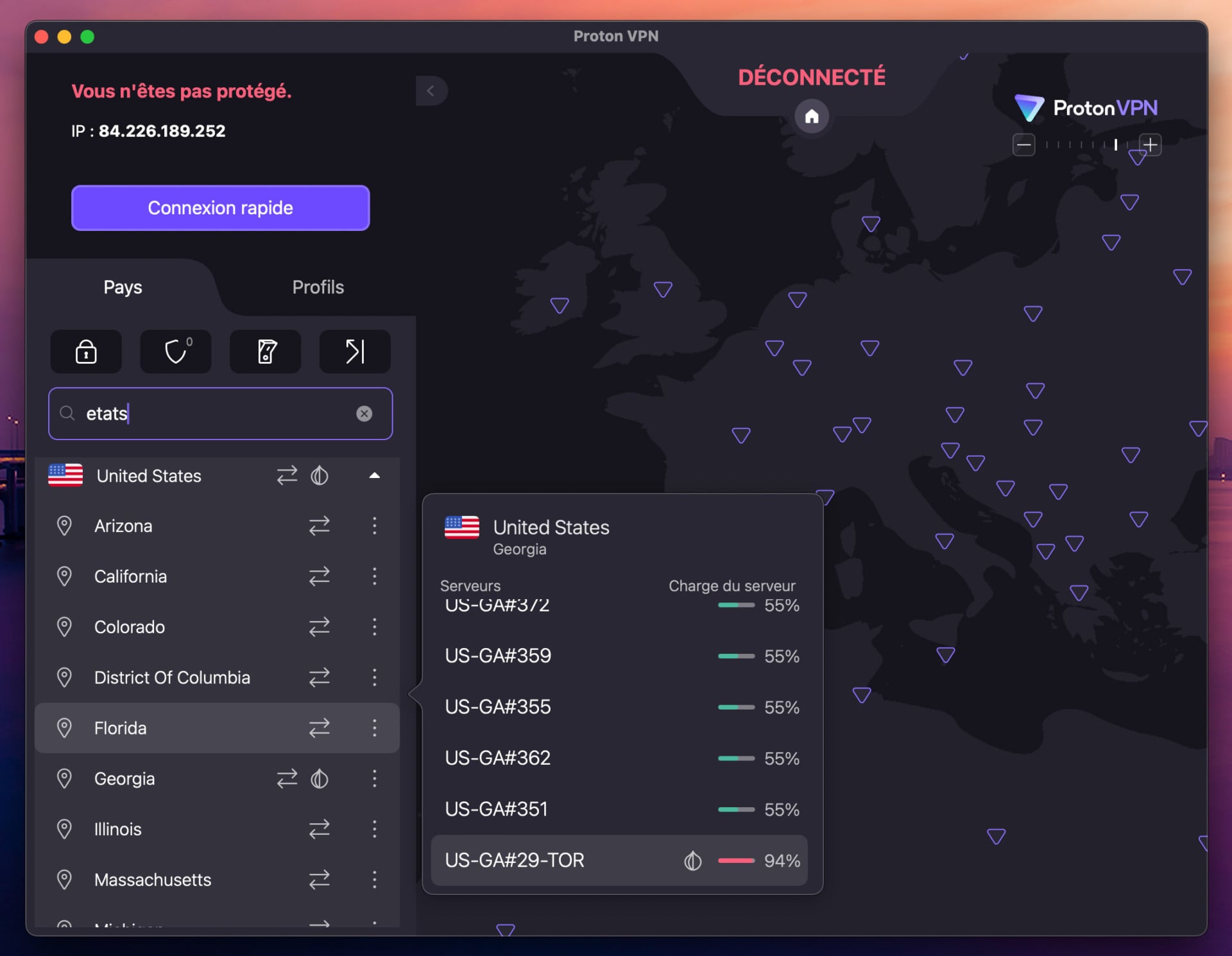Screen dimensions: 1232x956
Task: Select the Illinois row
Action: [217, 829]
